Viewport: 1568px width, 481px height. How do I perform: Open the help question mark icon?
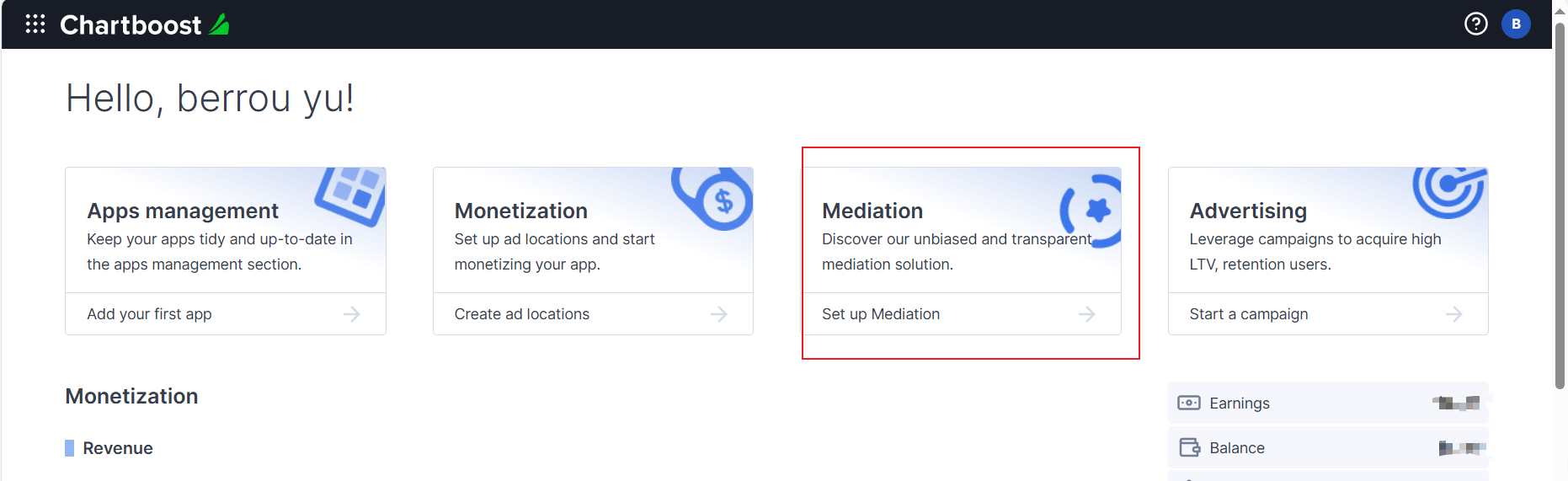[x=1475, y=24]
